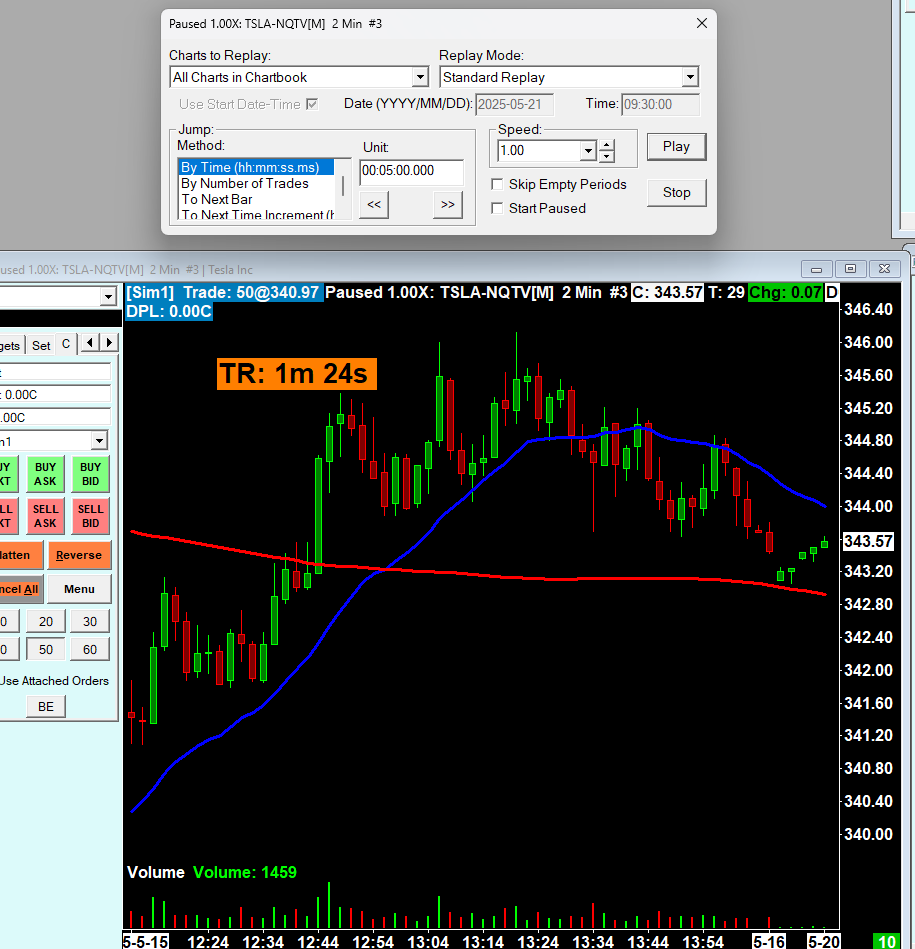This screenshot has width=915, height=949.
Task: Open the Speed dropdown arrow
Action: [588, 151]
